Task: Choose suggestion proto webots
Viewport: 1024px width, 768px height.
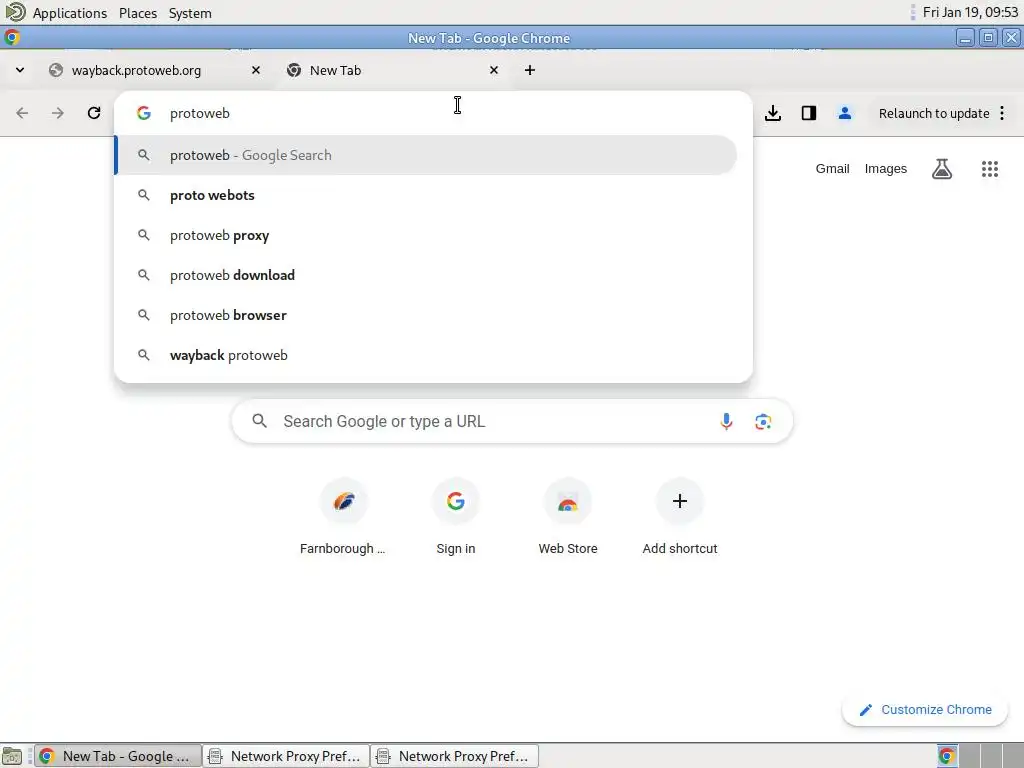Action: (x=426, y=195)
